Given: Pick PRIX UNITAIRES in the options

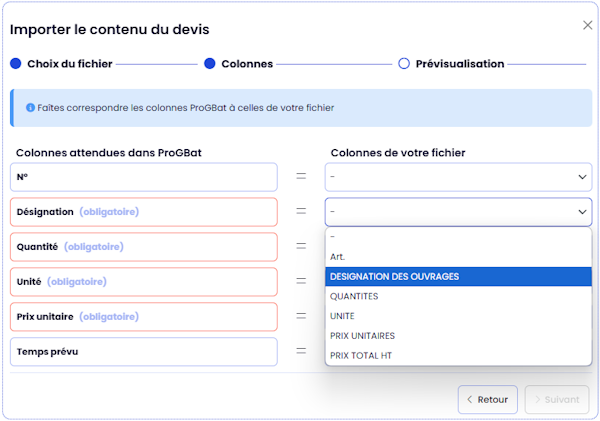Looking at the screenshot, I should click(x=458, y=336).
